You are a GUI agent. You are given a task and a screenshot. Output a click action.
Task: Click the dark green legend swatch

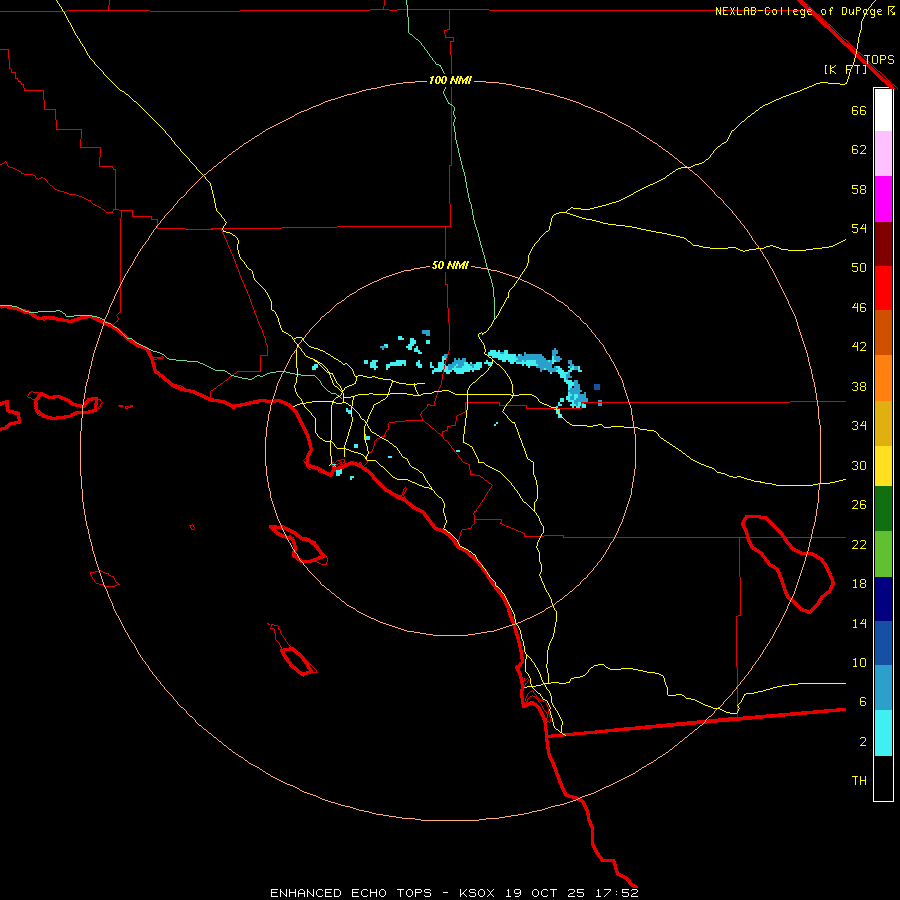pos(883,508)
